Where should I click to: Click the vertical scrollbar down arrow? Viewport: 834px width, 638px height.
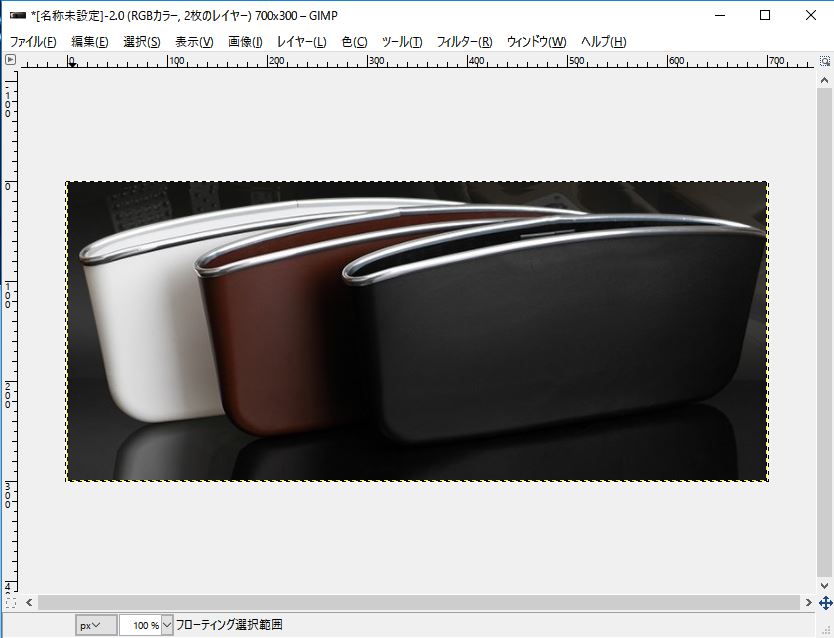point(824,586)
